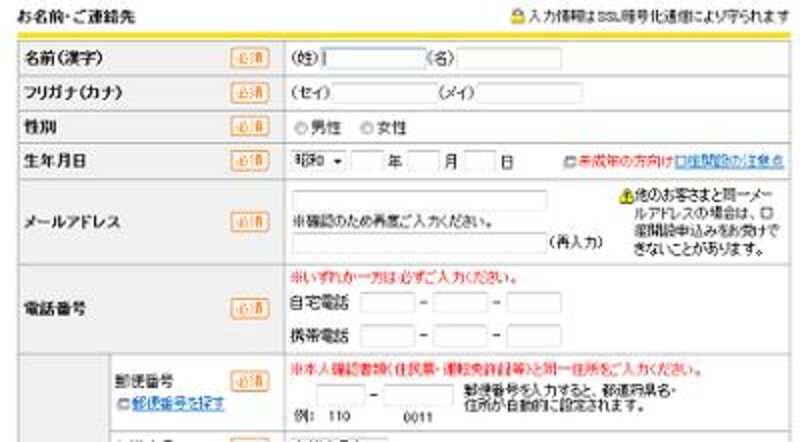
Task: Click the first 自宅電話 number box
Action: [x=388, y=303]
